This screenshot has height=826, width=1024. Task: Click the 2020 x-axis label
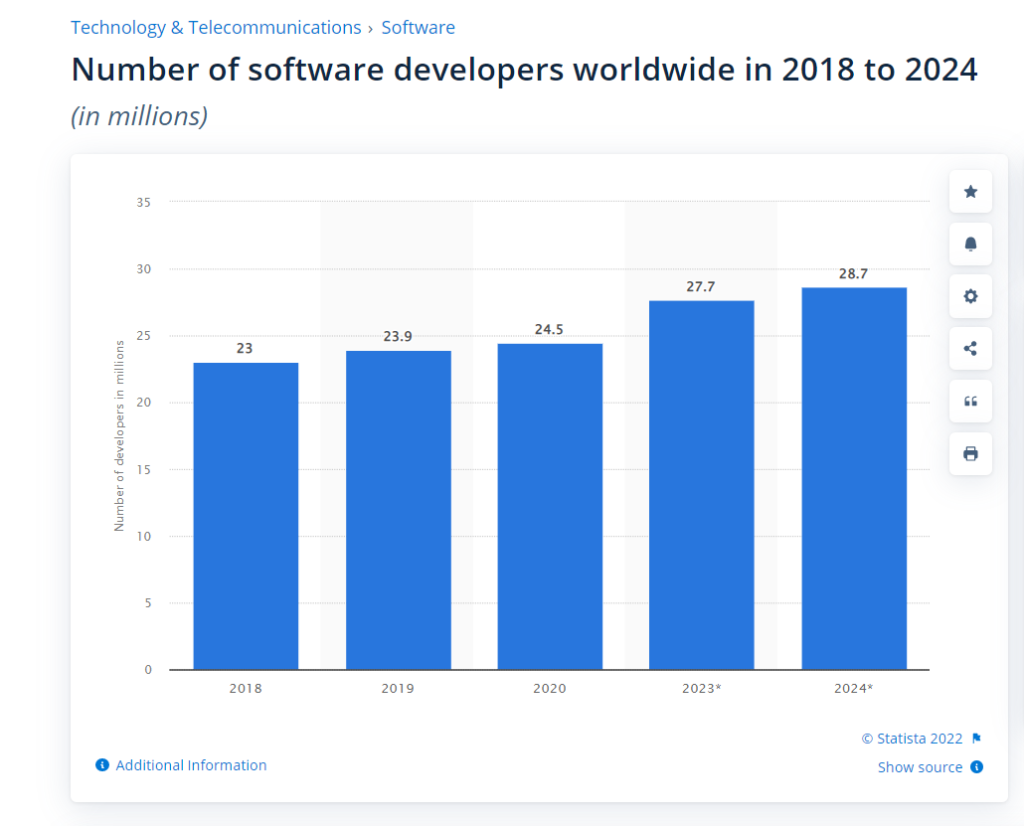pyautogui.click(x=550, y=688)
